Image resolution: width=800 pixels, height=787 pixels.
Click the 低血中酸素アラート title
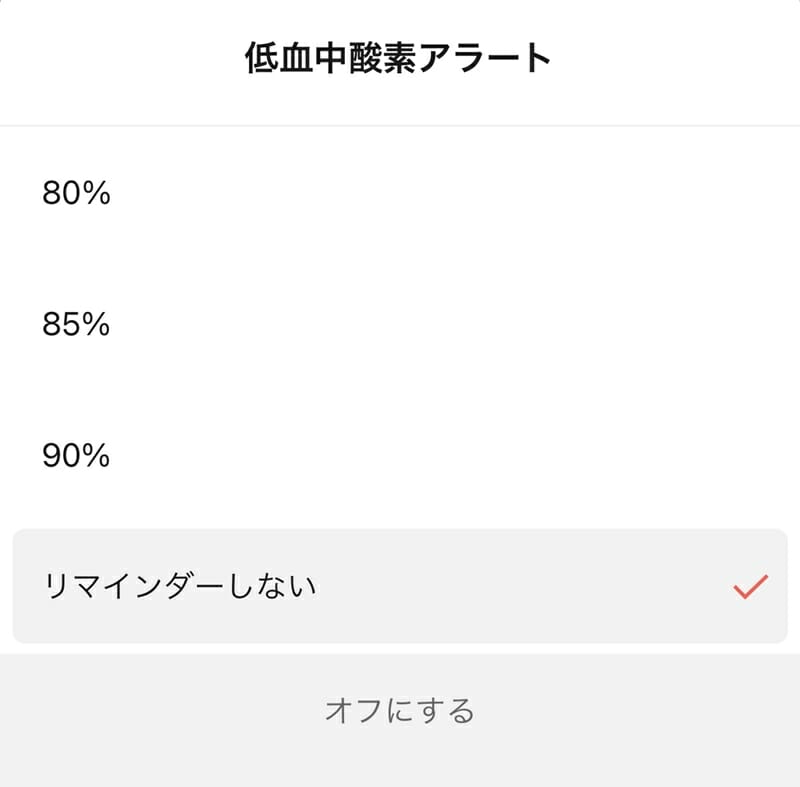coord(399,58)
